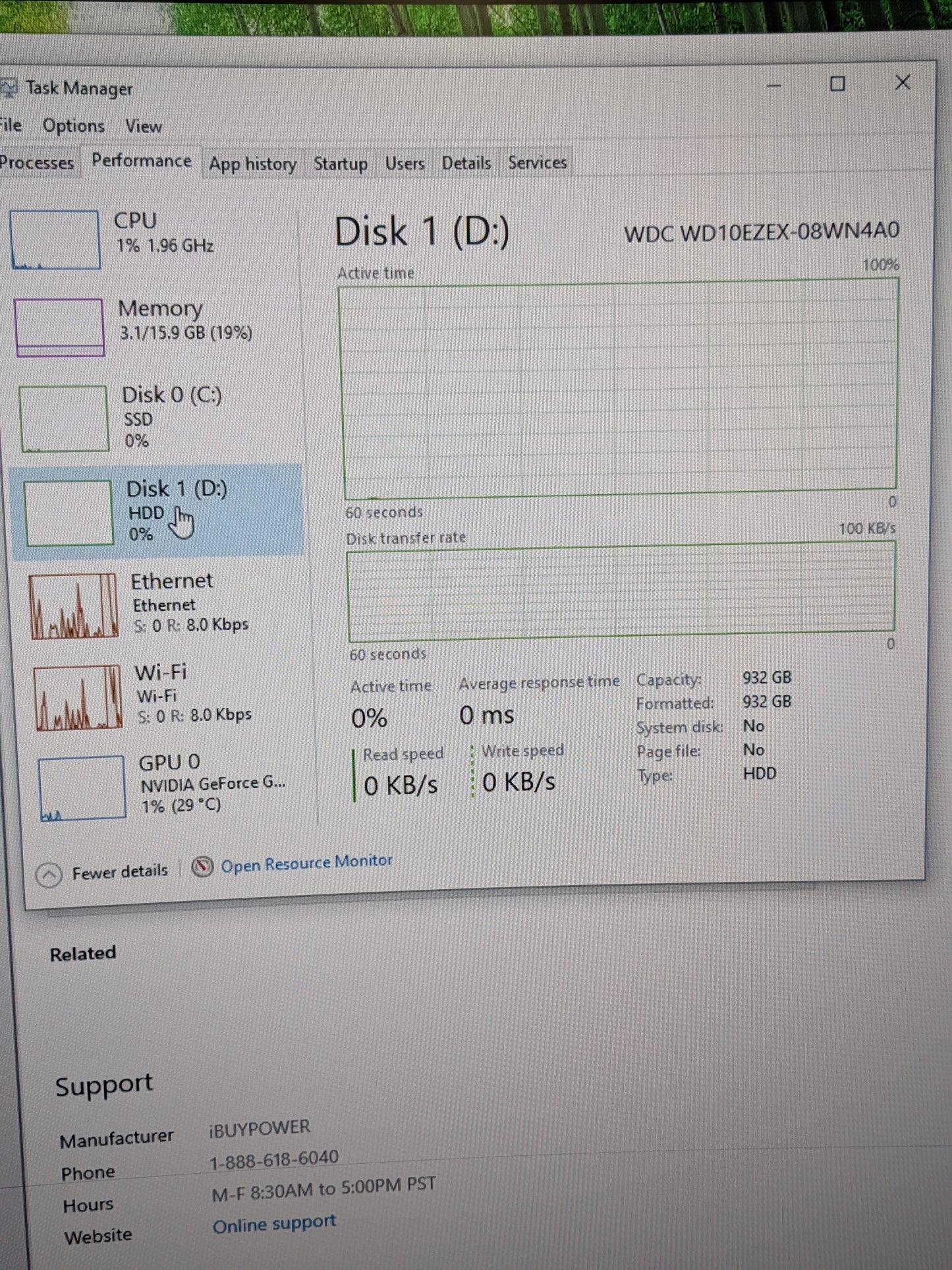This screenshot has height=1270, width=952.
Task: Open the View menu
Action: coord(144,126)
